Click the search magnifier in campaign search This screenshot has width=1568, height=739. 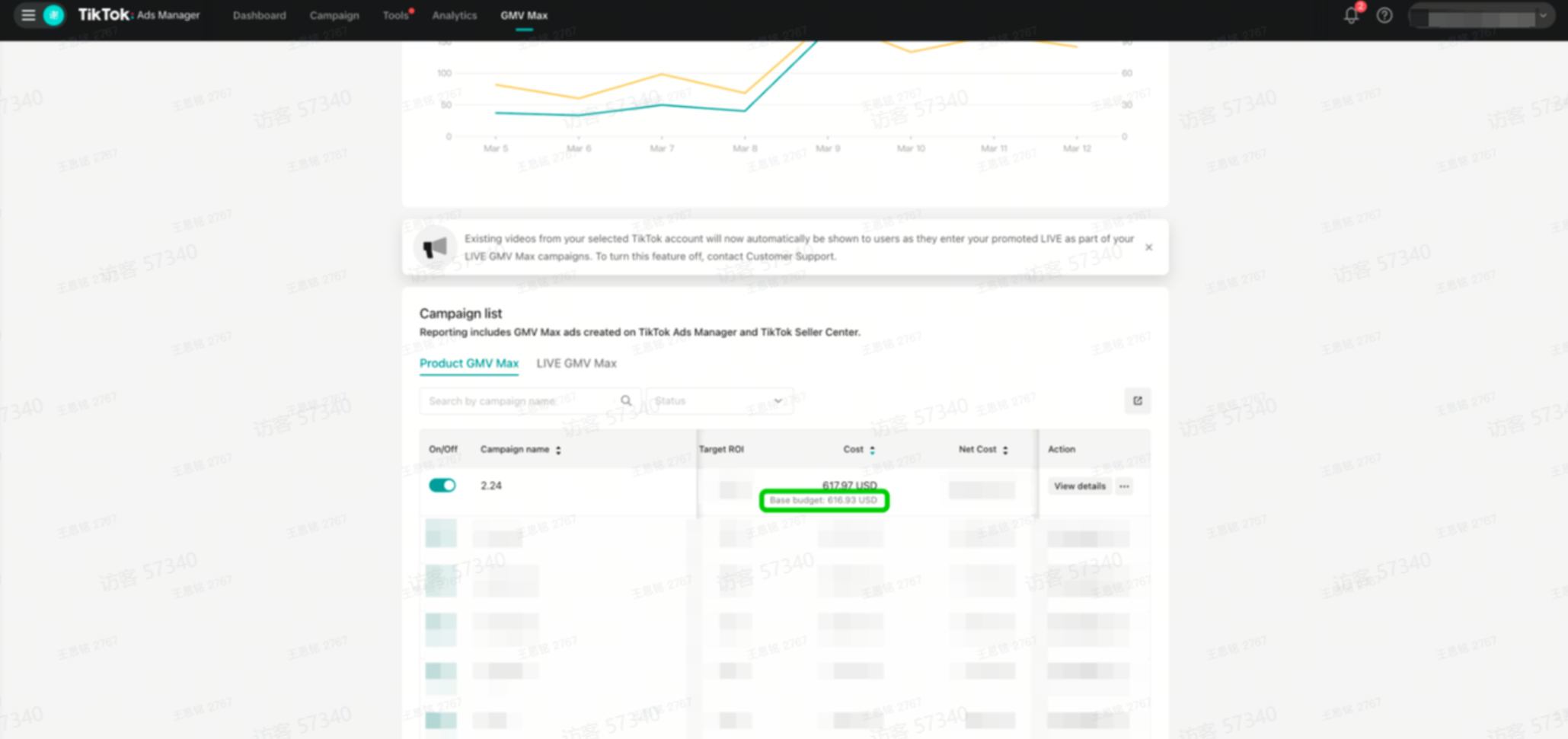tap(626, 401)
